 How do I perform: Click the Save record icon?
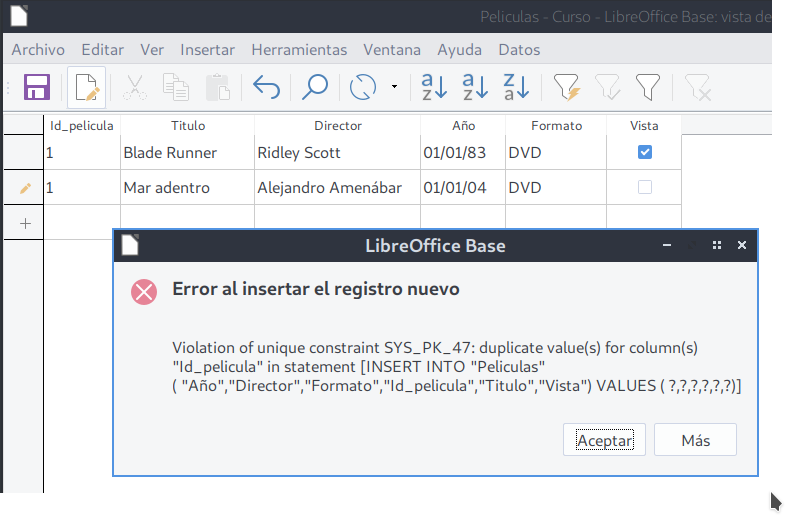[x=37, y=87]
